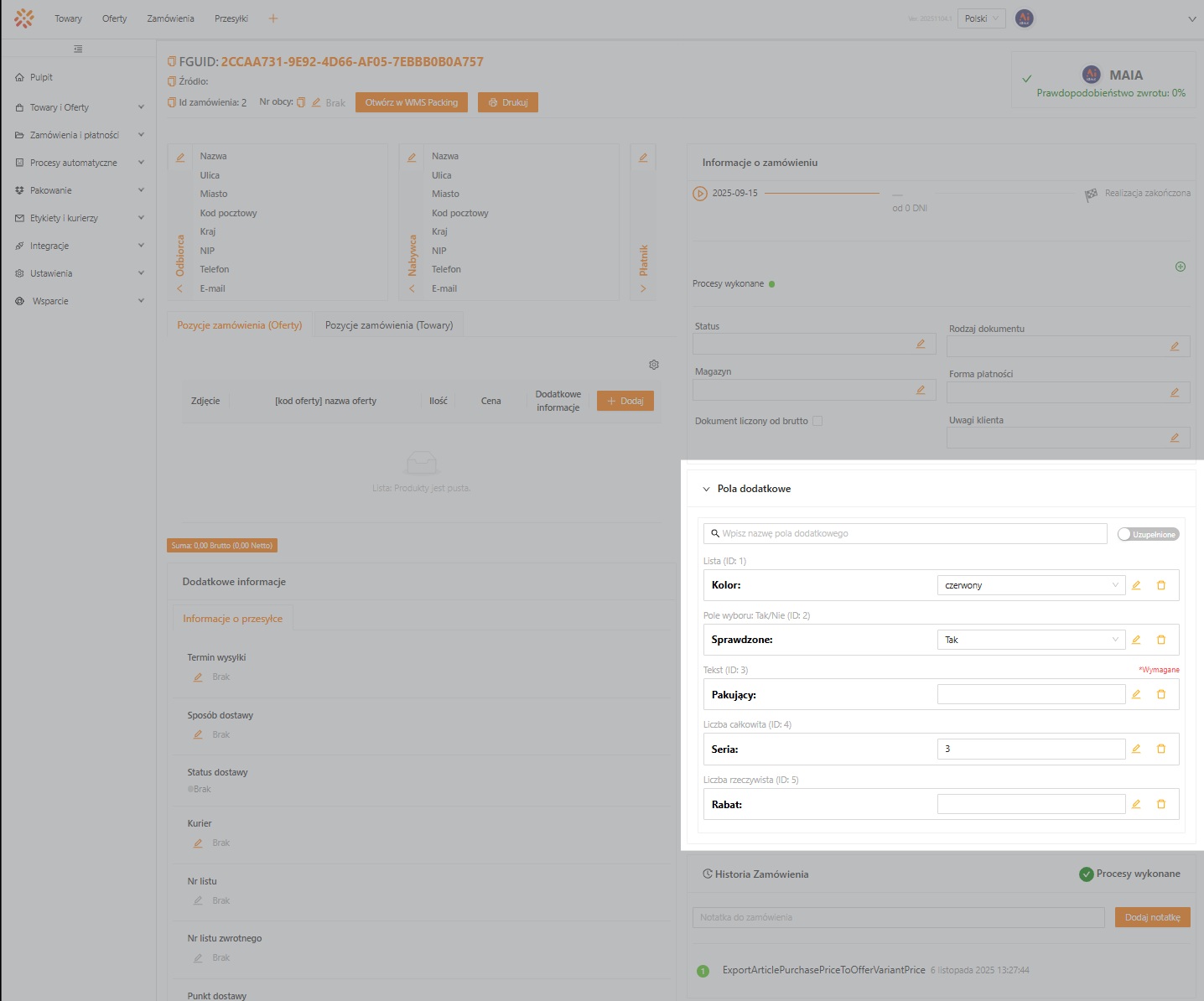Click MAIA AI avatar in top bar
The width and height of the screenshot is (1204, 1001).
pos(1024,18)
